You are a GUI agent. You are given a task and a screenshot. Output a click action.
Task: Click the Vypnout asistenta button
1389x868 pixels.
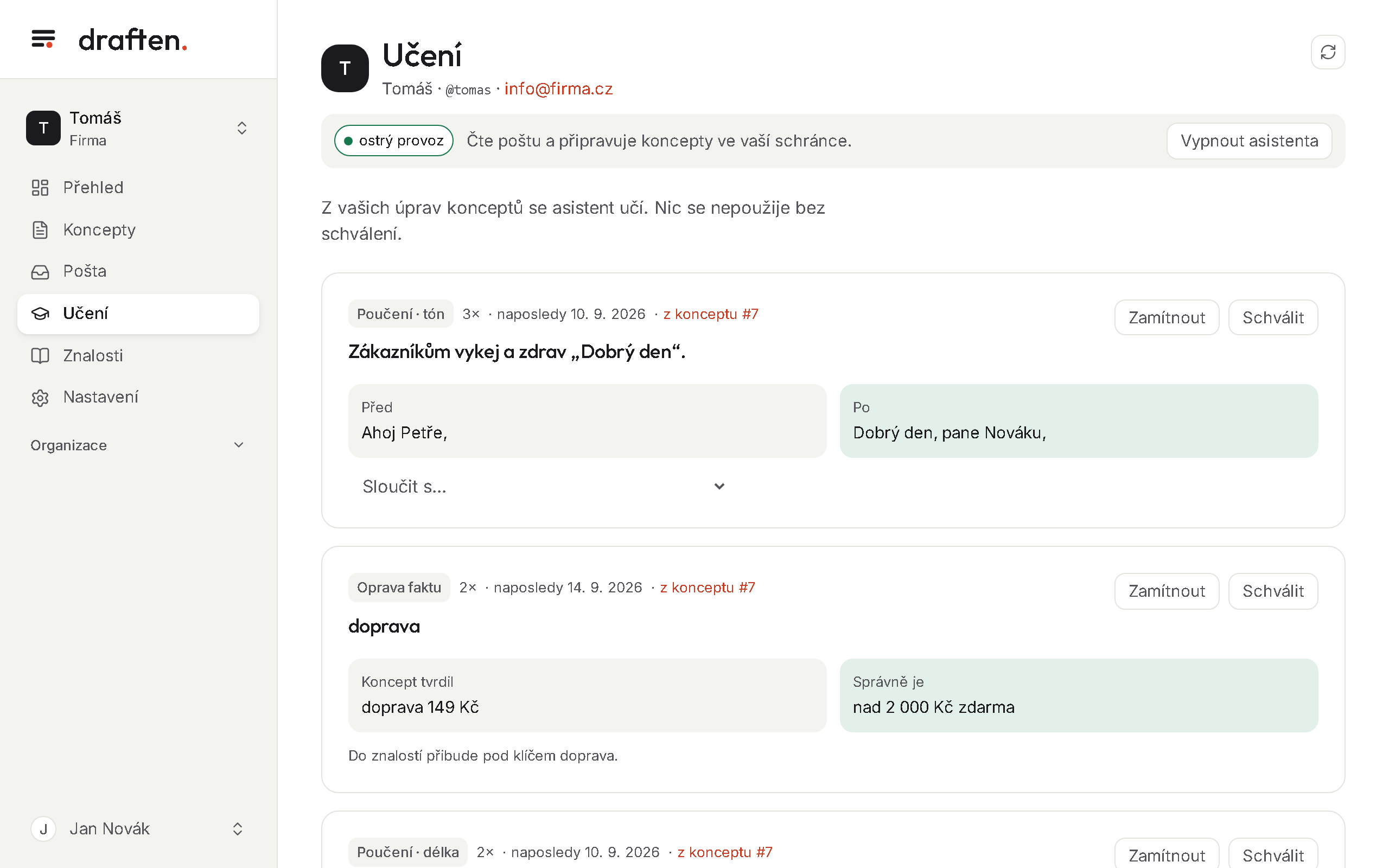click(1249, 141)
